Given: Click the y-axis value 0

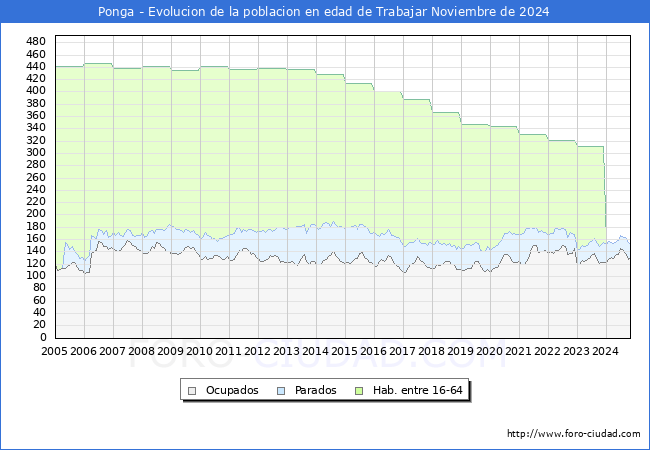Looking at the screenshot, I should point(43,337).
